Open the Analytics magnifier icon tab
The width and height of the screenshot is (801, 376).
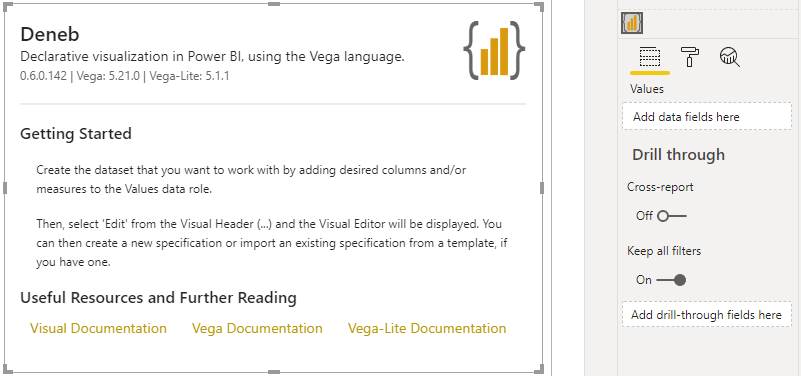click(730, 57)
